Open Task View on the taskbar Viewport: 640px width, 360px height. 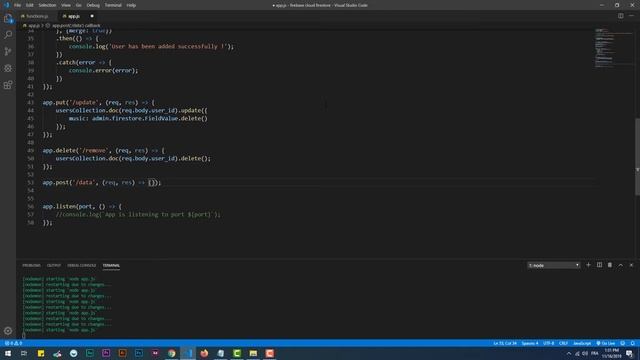tap(24, 353)
